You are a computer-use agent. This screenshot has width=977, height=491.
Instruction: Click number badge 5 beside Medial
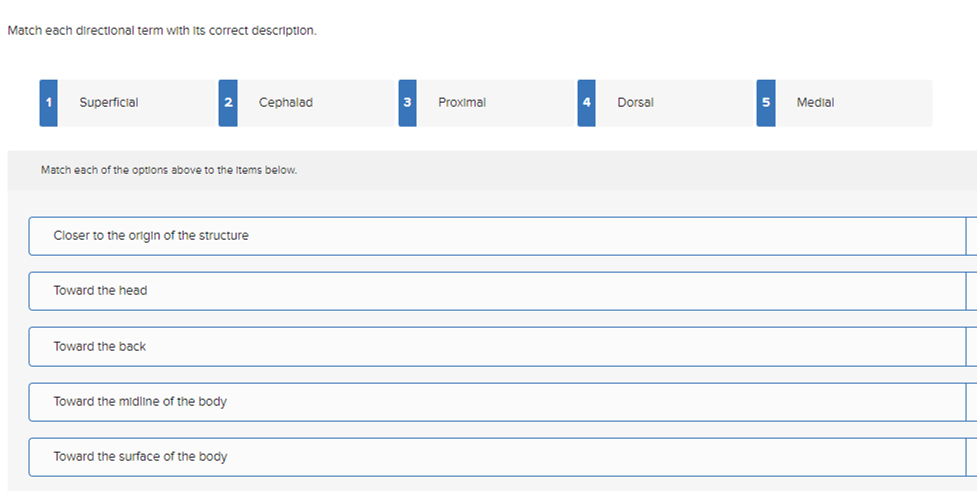(x=766, y=103)
